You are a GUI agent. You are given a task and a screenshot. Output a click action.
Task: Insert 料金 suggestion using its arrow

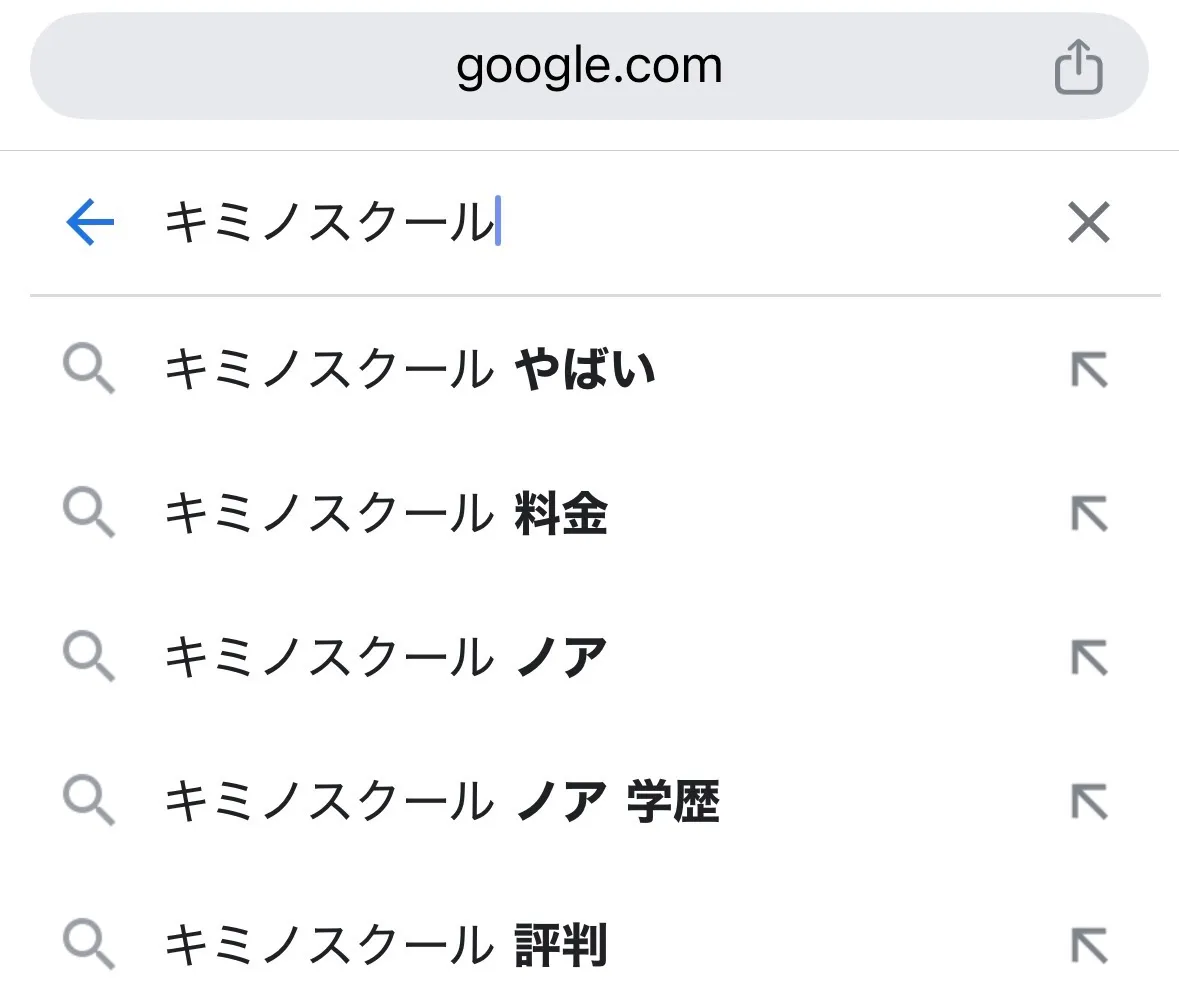pyautogui.click(x=1088, y=515)
